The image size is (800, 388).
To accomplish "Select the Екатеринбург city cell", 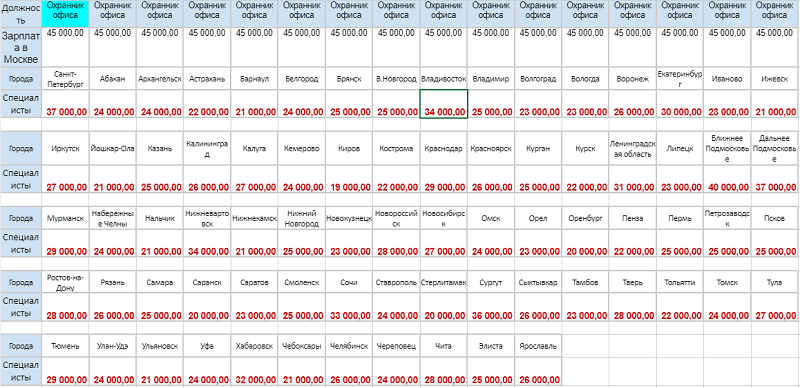I will coord(680,79).
